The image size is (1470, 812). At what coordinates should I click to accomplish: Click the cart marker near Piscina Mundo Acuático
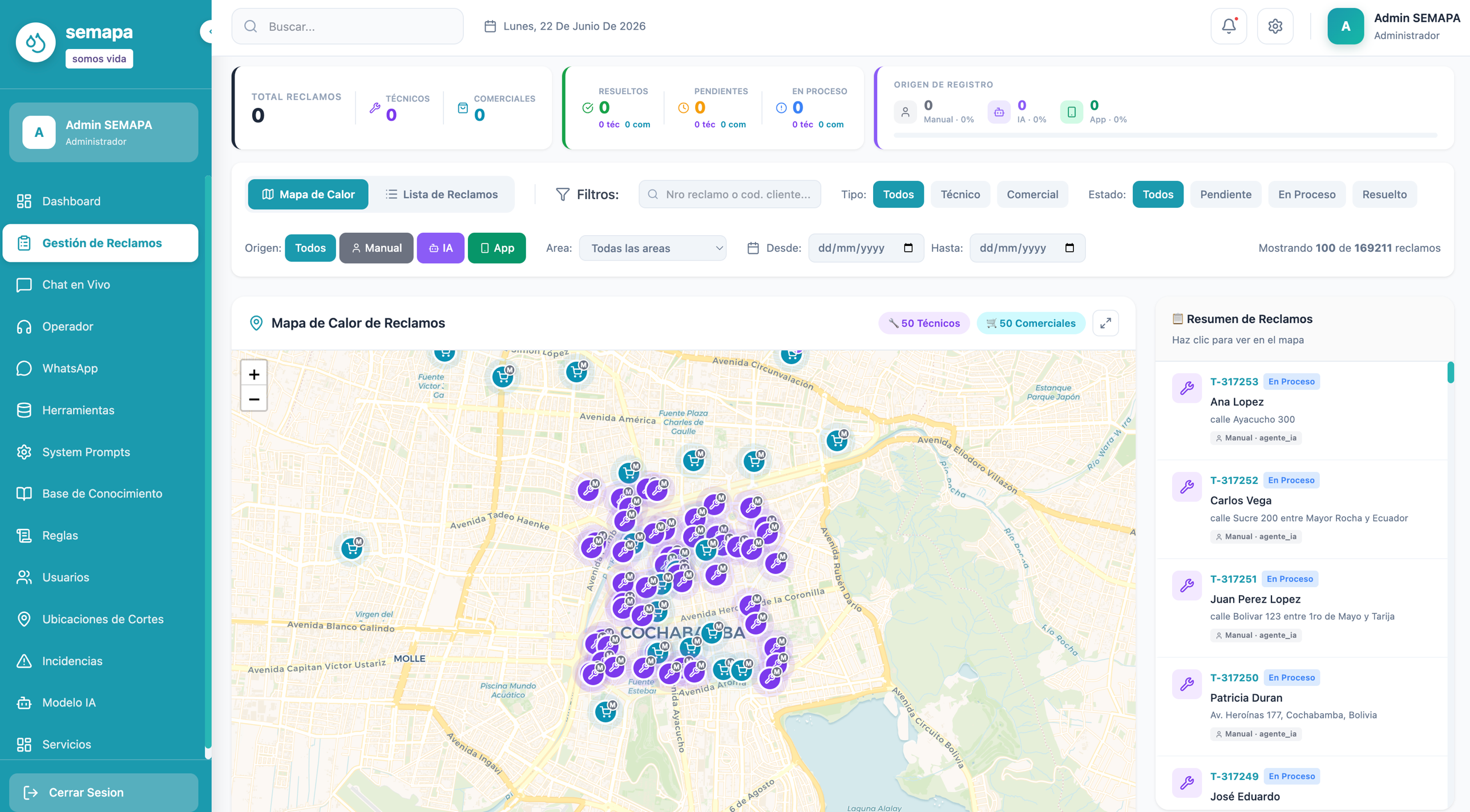[x=606, y=712]
